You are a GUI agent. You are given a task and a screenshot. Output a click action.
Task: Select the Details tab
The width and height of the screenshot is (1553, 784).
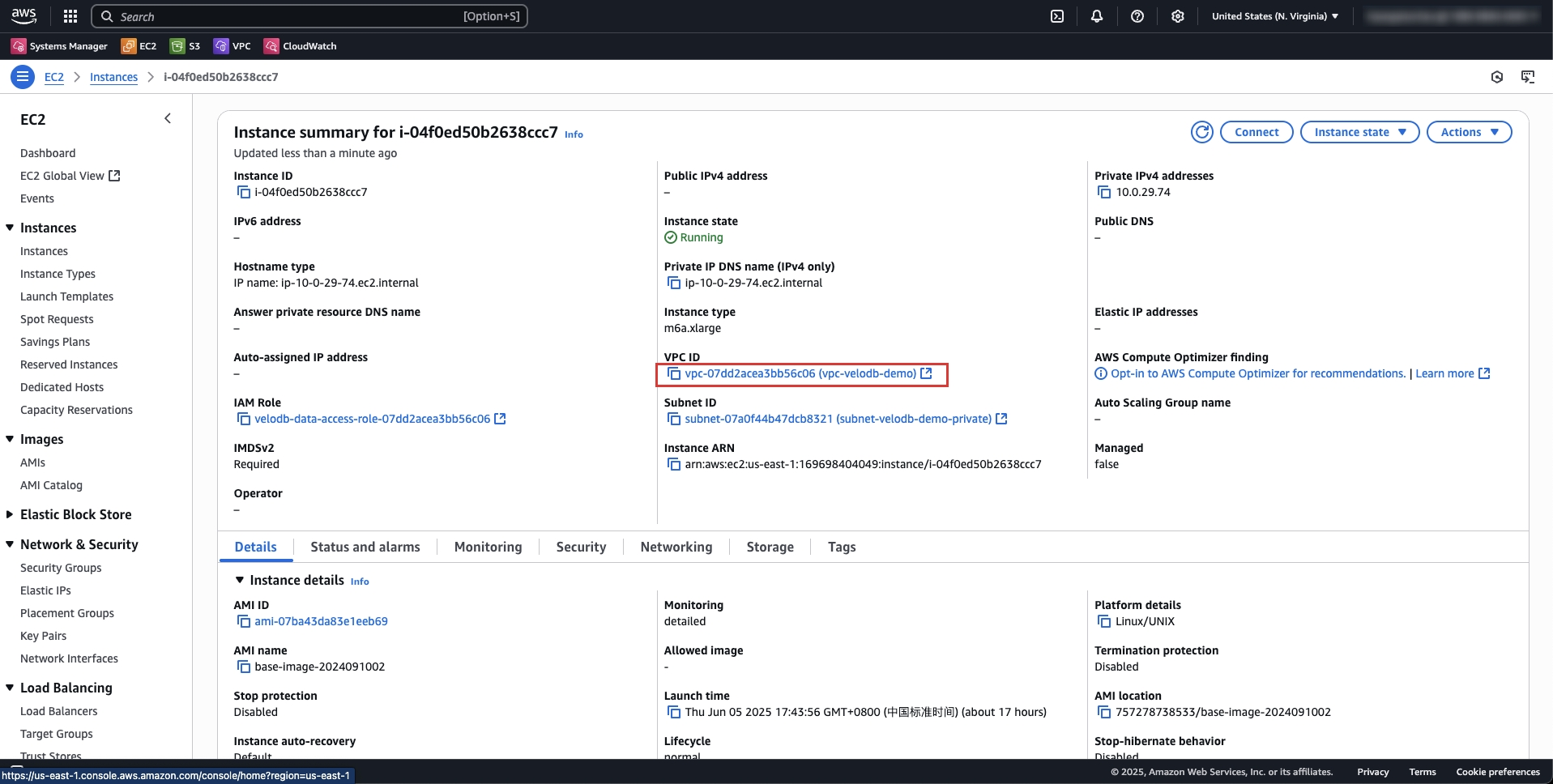256,547
